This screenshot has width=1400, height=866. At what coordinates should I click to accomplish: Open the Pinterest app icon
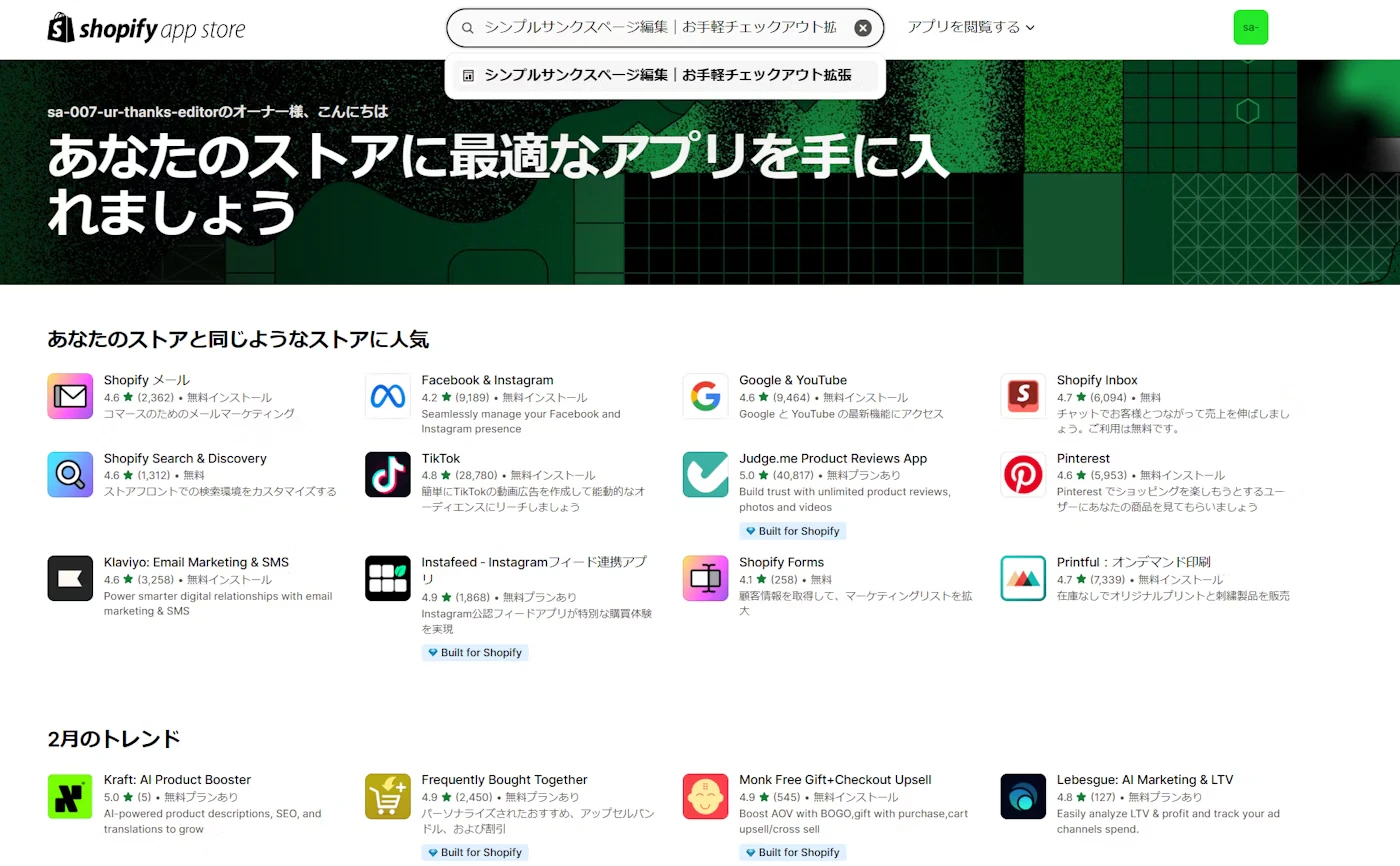point(1023,474)
